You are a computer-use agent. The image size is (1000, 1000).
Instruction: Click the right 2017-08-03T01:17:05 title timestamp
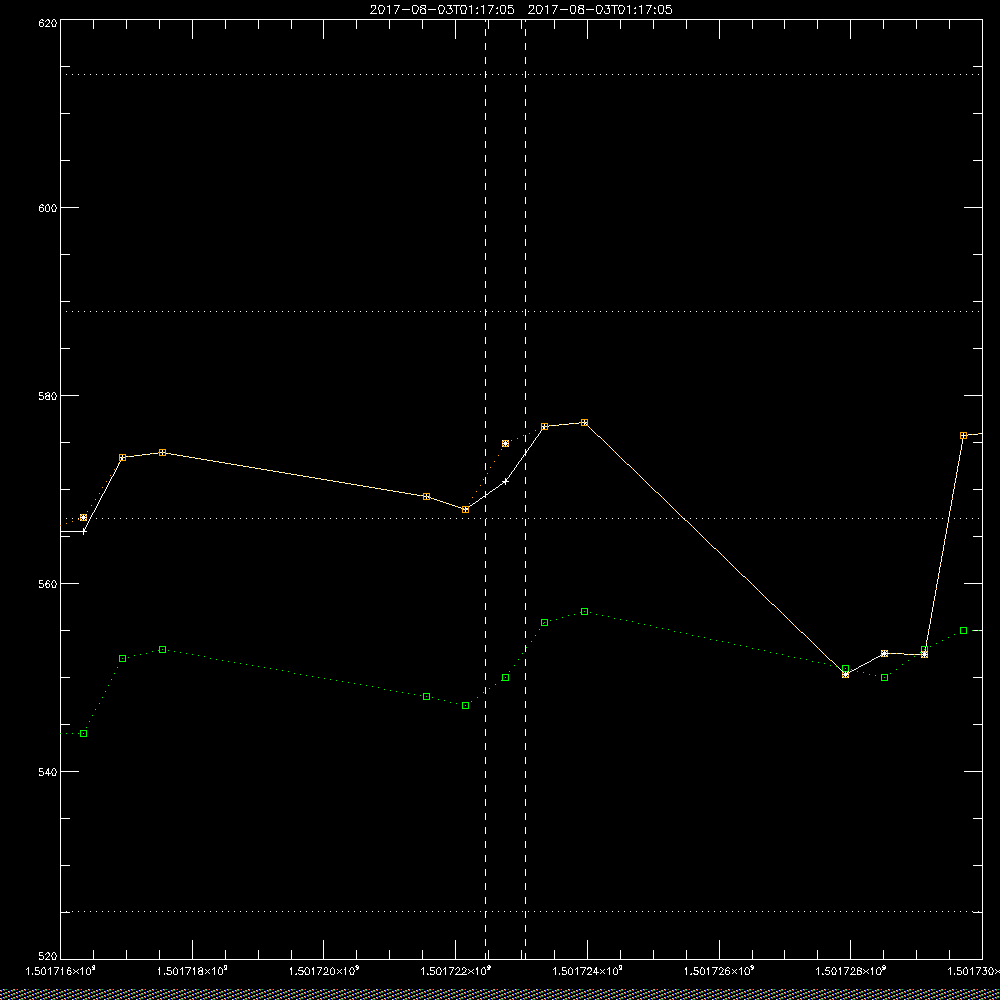point(600,10)
